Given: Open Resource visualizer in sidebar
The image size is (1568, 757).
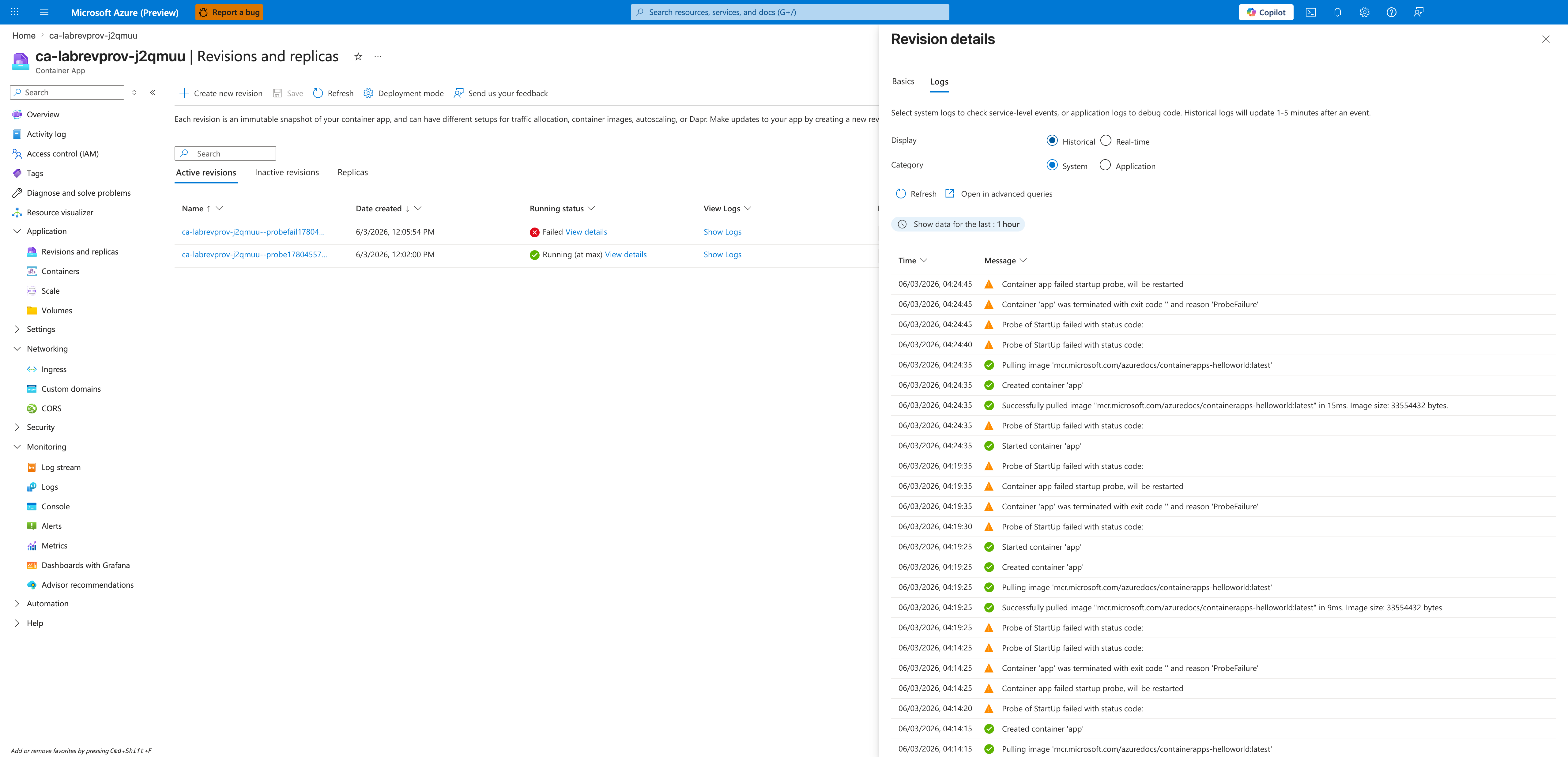Looking at the screenshot, I should pyautogui.click(x=60, y=213).
